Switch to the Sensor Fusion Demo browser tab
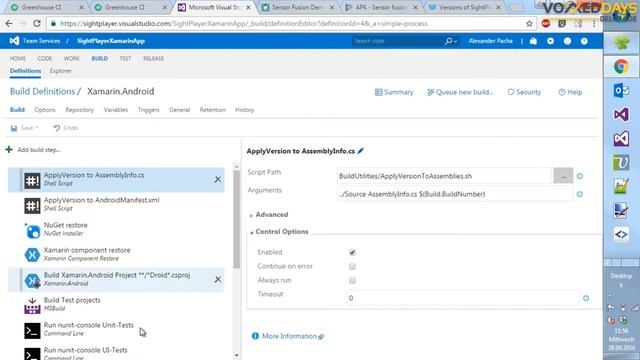This screenshot has width=640, height=360. (x=297, y=7)
